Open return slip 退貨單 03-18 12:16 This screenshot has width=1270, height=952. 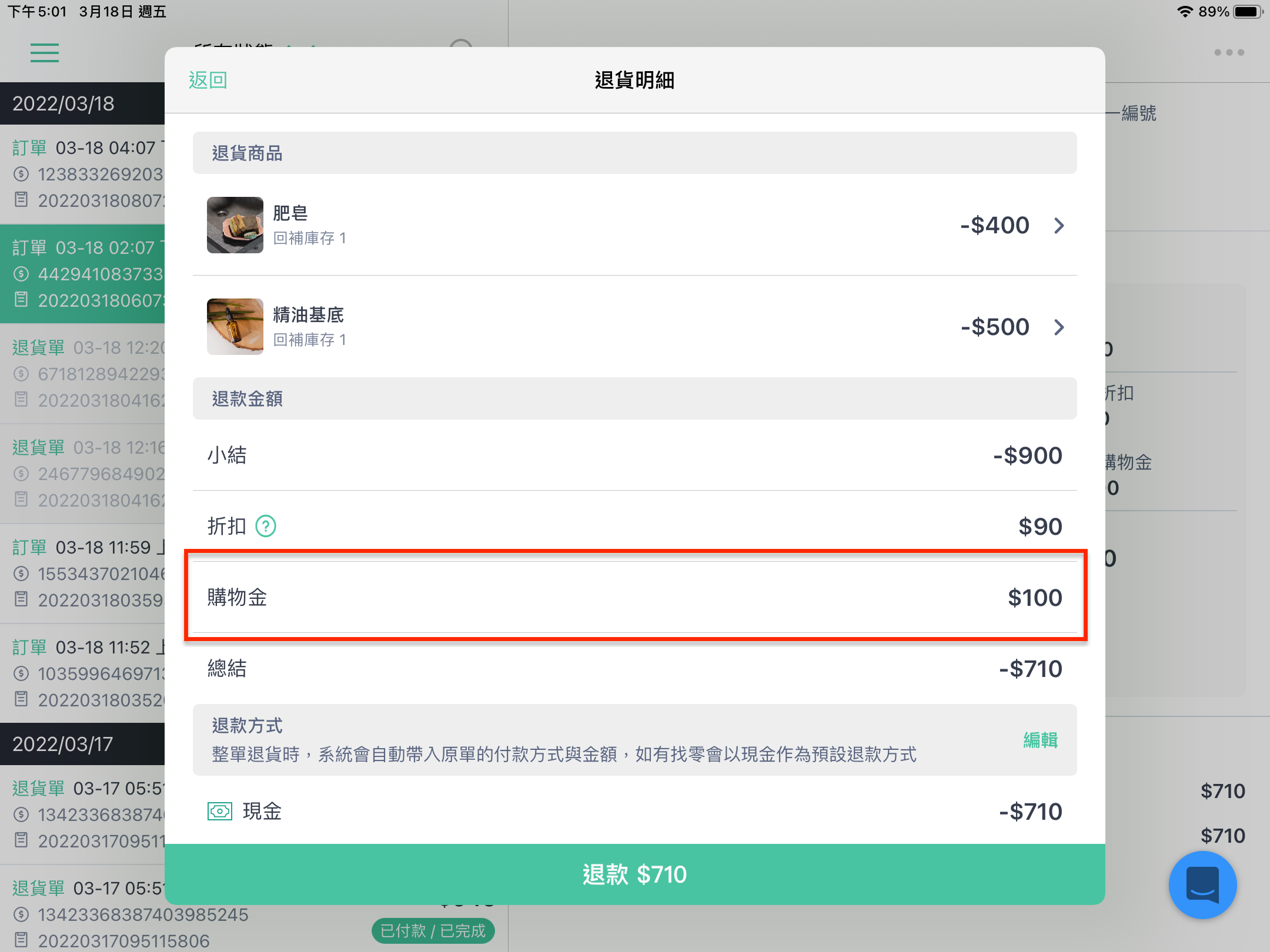(82, 474)
